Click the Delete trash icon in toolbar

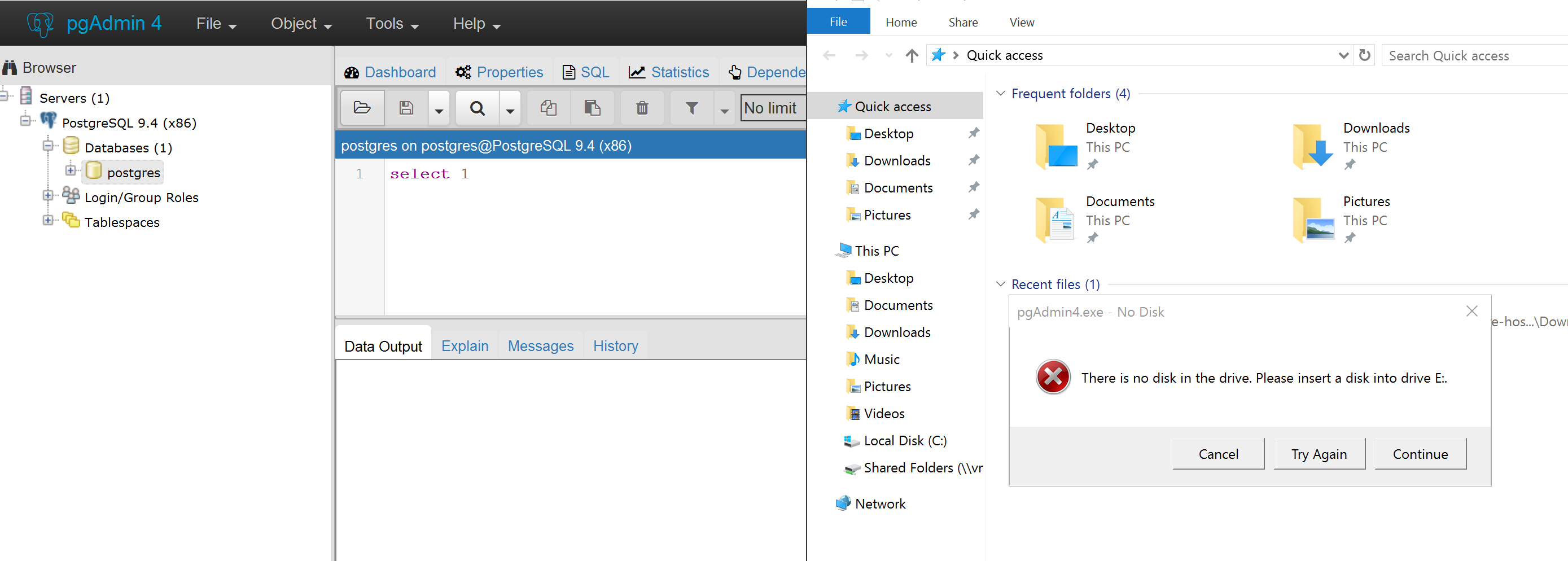tap(642, 108)
